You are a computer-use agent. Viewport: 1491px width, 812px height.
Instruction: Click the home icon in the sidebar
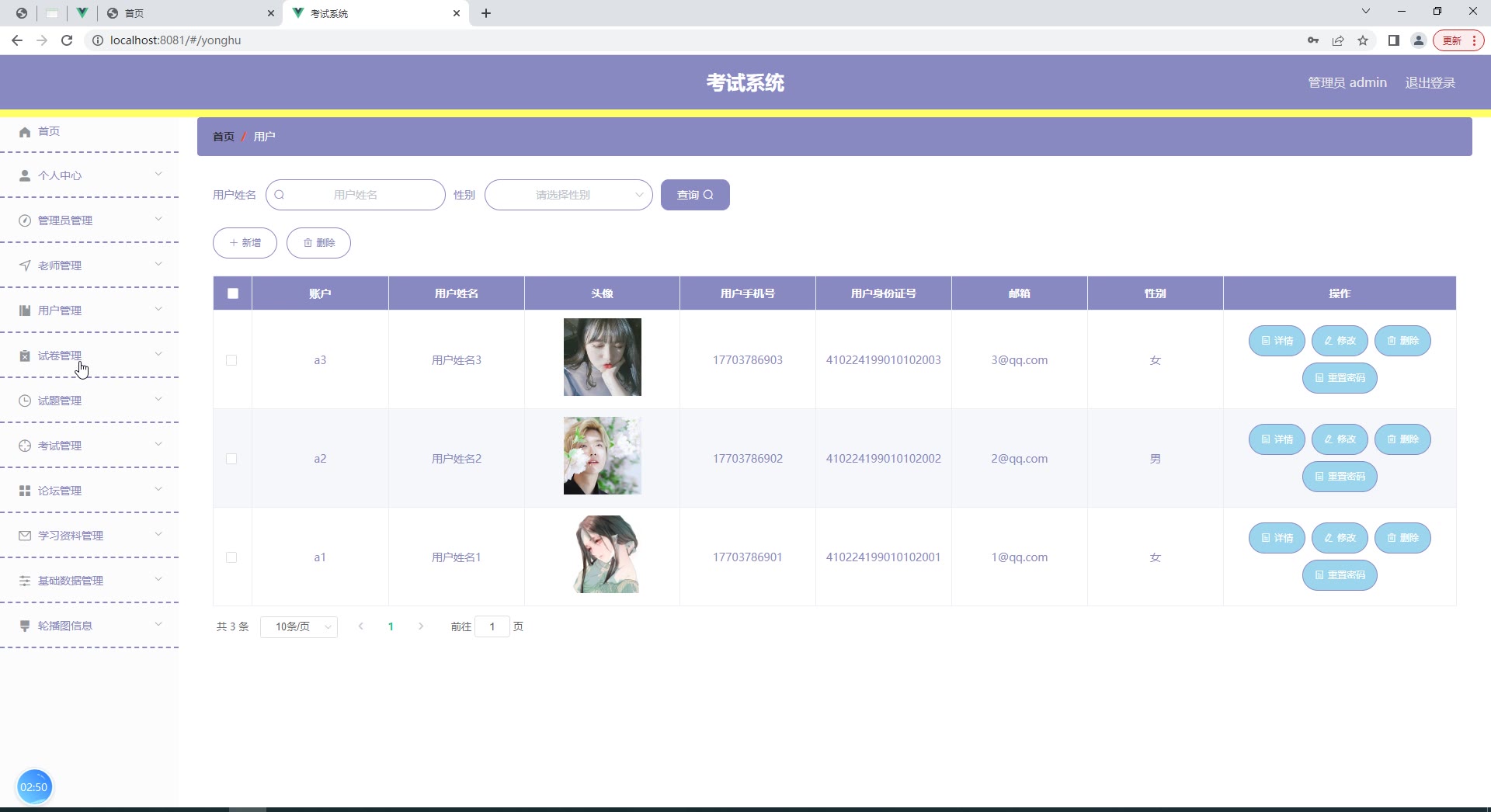click(x=25, y=132)
